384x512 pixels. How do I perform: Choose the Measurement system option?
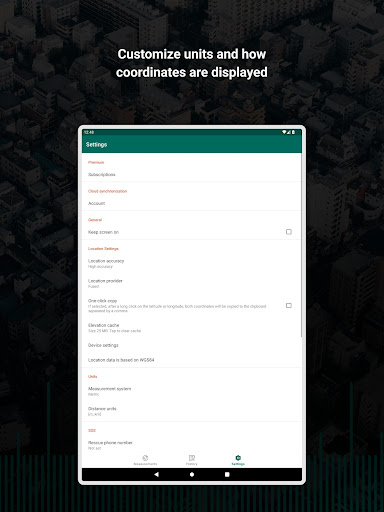point(192,391)
